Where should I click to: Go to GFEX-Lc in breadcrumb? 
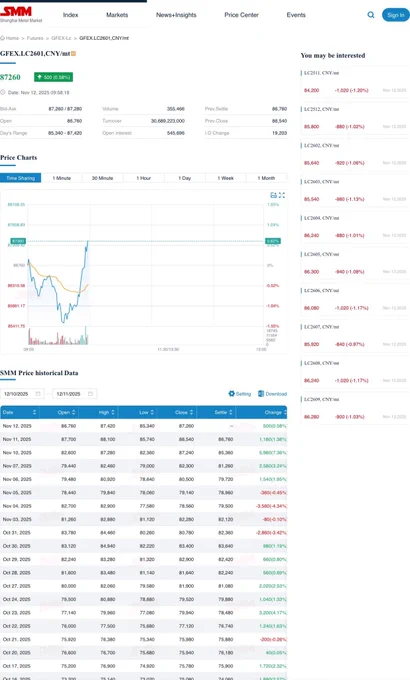61,38
